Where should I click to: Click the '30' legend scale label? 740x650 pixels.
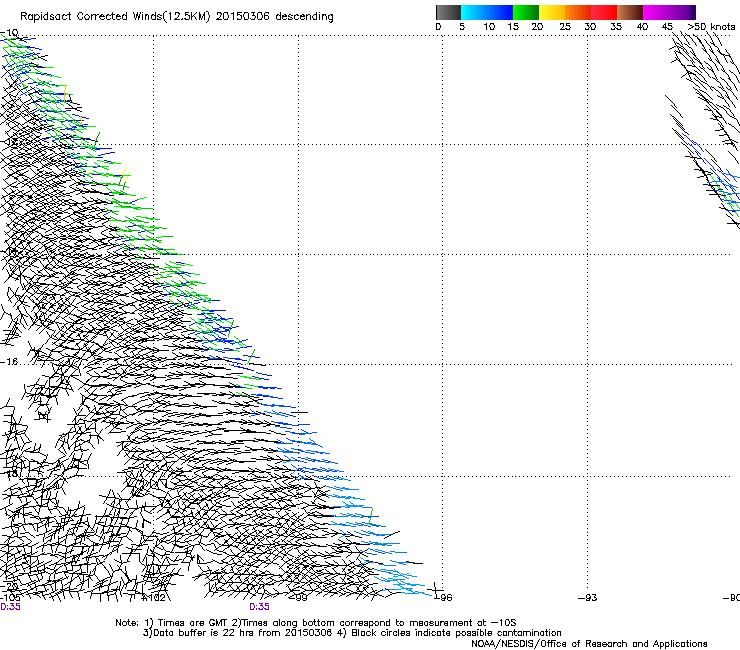[x=590, y=27]
